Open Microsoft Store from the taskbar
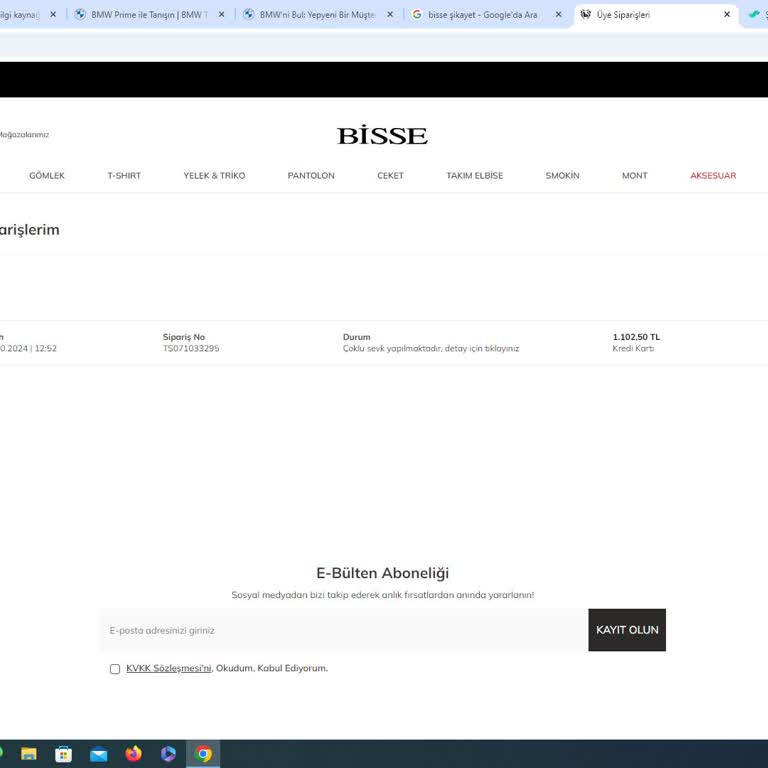The width and height of the screenshot is (768, 768). [x=63, y=753]
